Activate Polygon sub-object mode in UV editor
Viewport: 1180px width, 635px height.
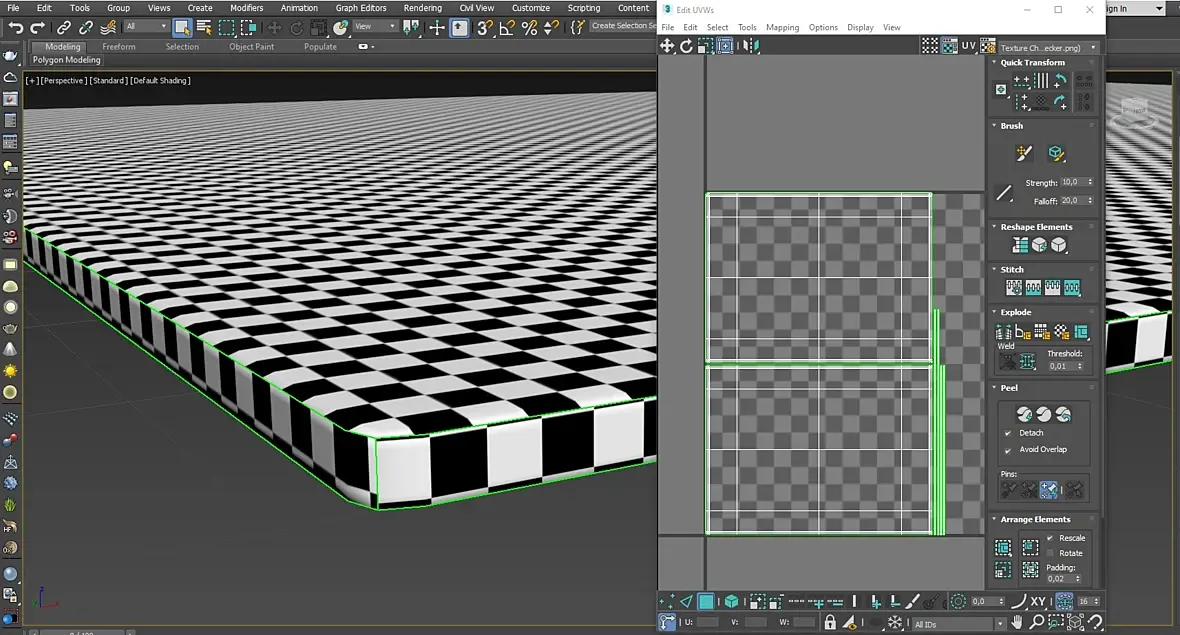click(706, 601)
